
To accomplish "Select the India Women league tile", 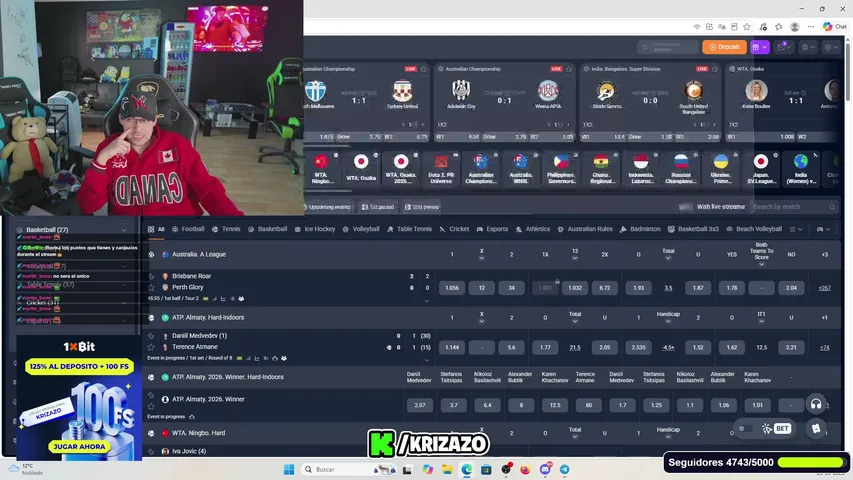I will pyautogui.click(x=801, y=169).
